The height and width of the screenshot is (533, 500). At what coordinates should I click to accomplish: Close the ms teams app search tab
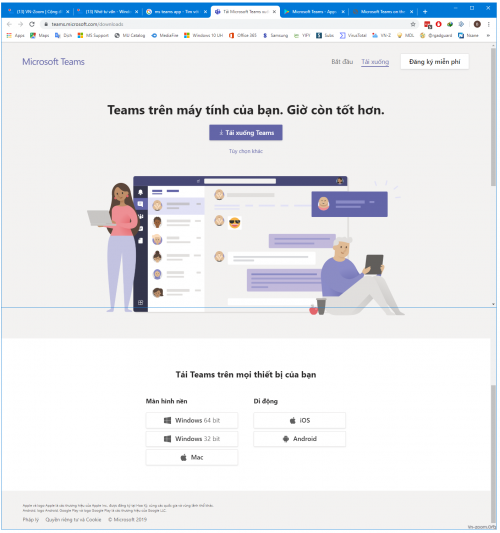point(205,12)
